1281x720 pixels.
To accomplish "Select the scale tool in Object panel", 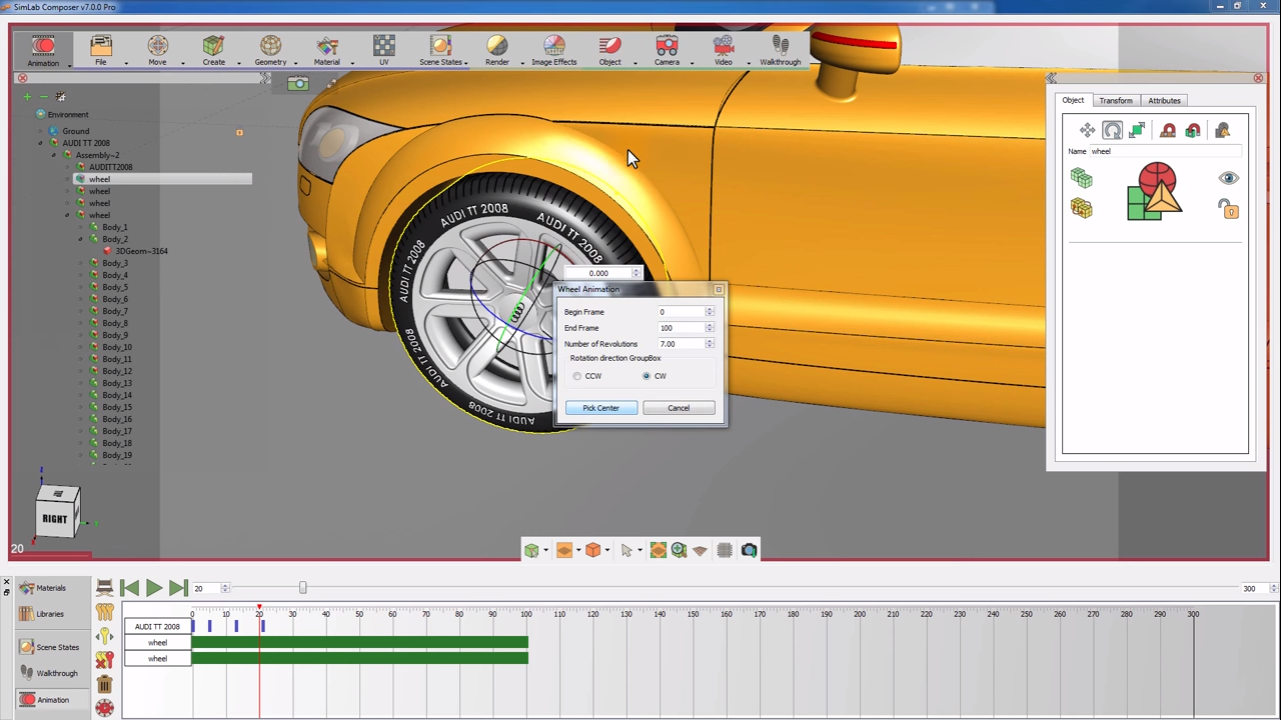I will (1137, 131).
